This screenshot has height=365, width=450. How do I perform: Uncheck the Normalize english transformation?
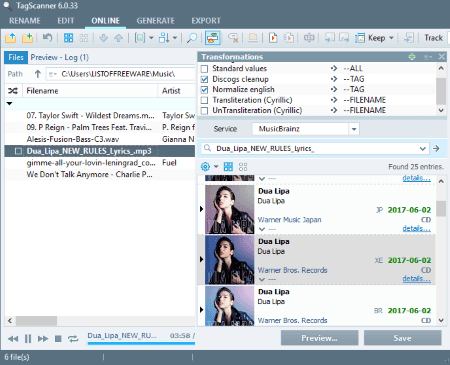coord(204,90)
